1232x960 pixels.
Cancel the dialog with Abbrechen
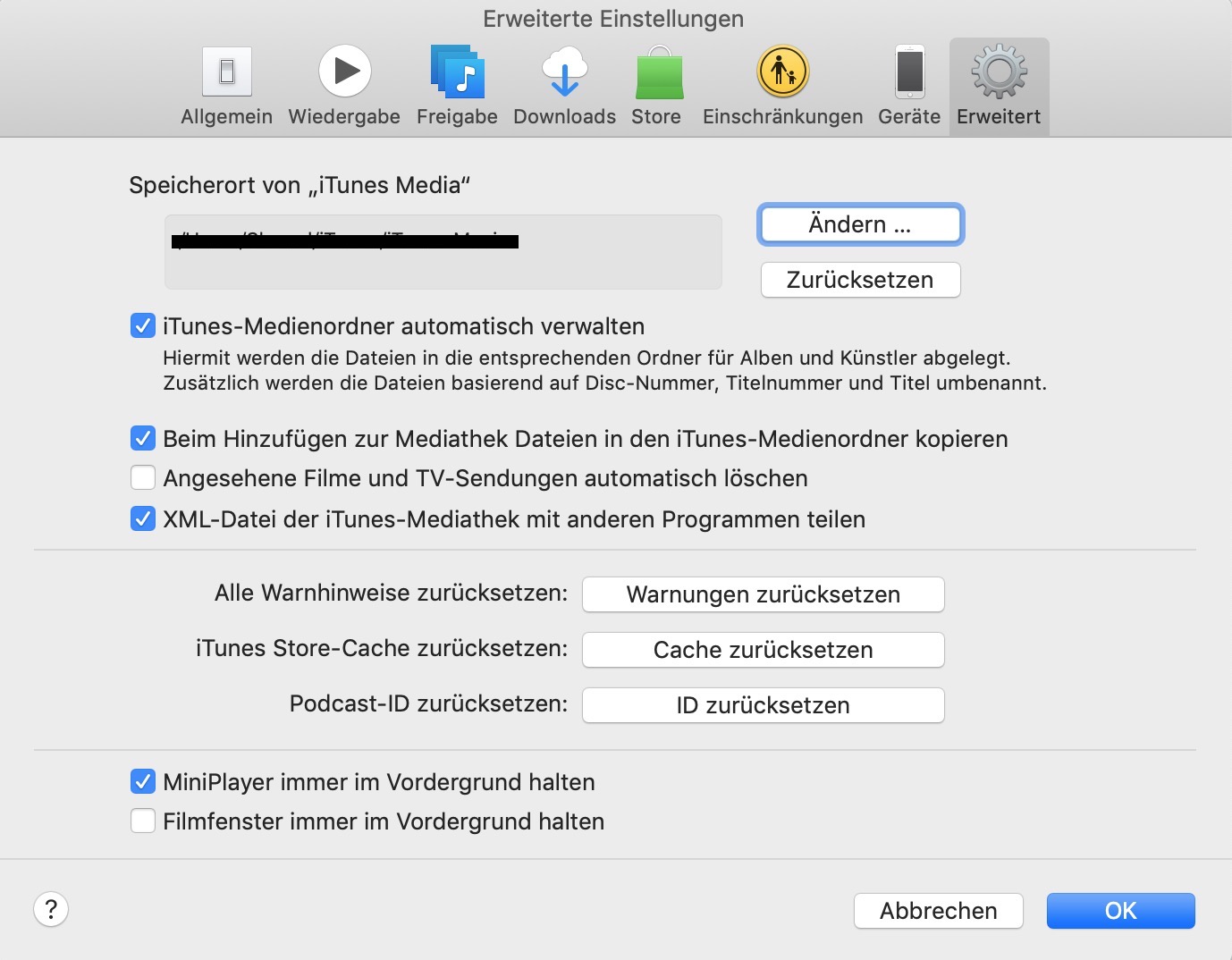tap(939, 911)
